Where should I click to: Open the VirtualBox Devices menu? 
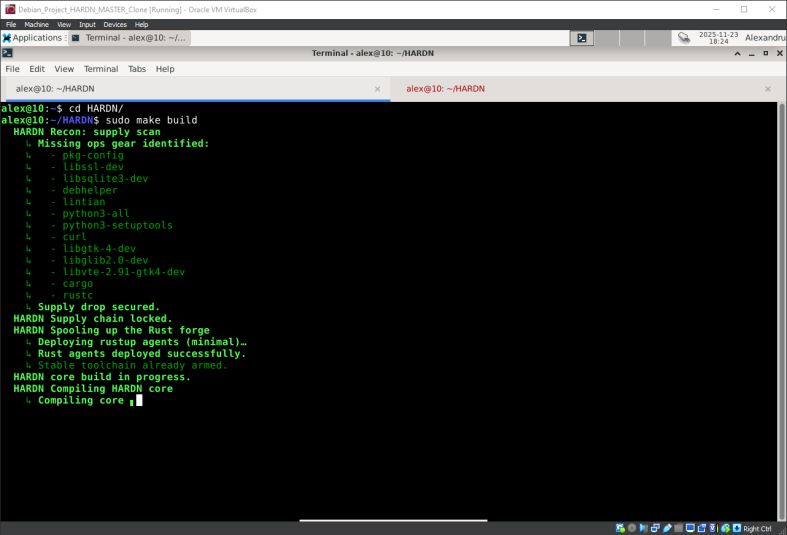point(115,24)
